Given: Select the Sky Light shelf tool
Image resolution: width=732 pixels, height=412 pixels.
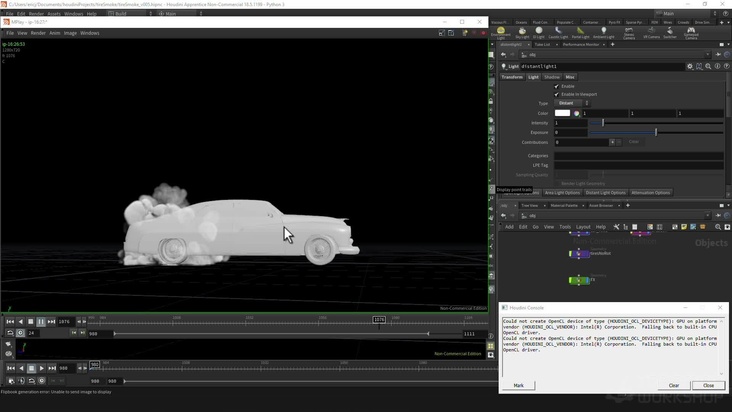Looking at the screenshot, I should point(522,32).
